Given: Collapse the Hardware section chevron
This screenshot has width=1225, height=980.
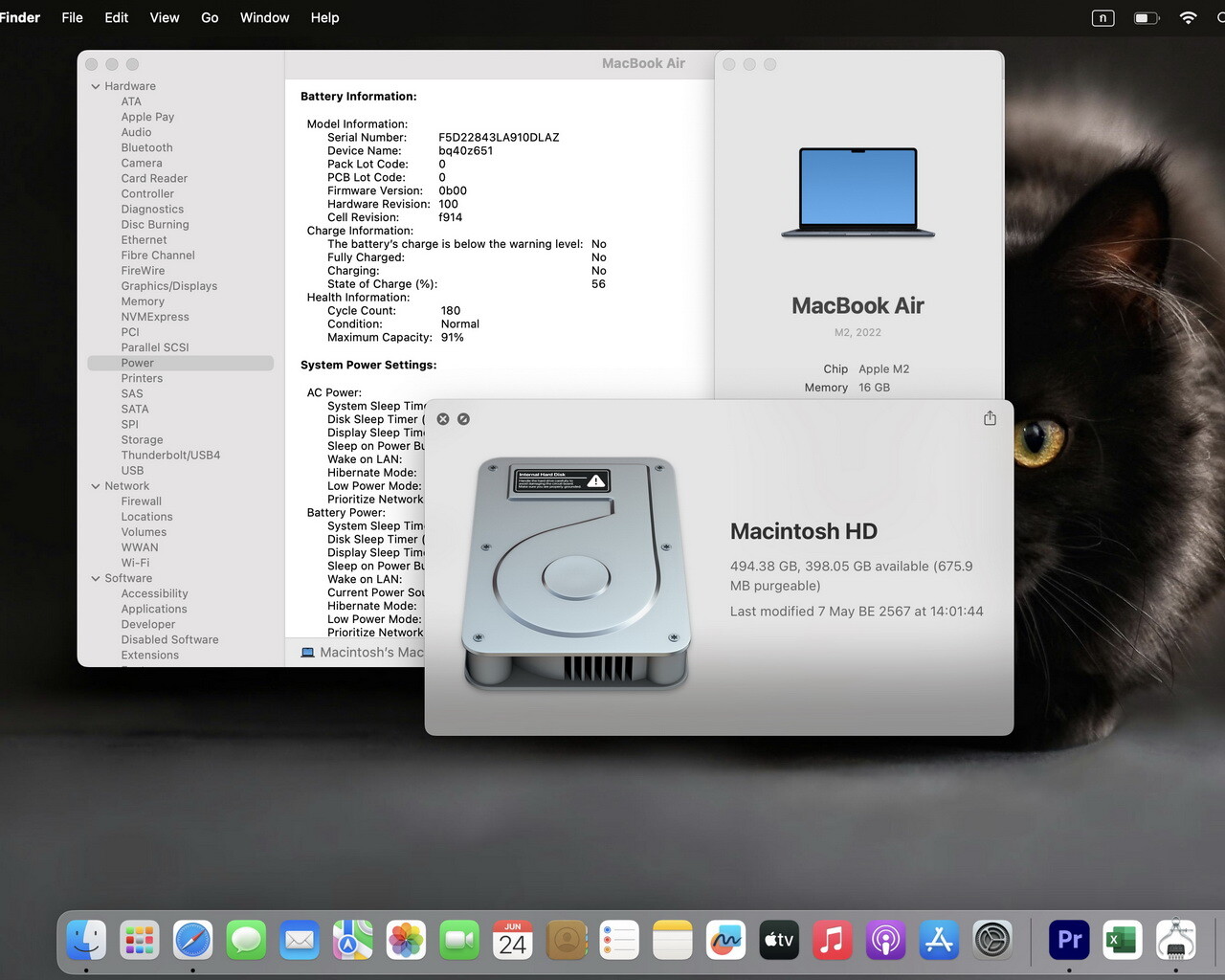Looking at the screenshot, I should click(96, 86).
